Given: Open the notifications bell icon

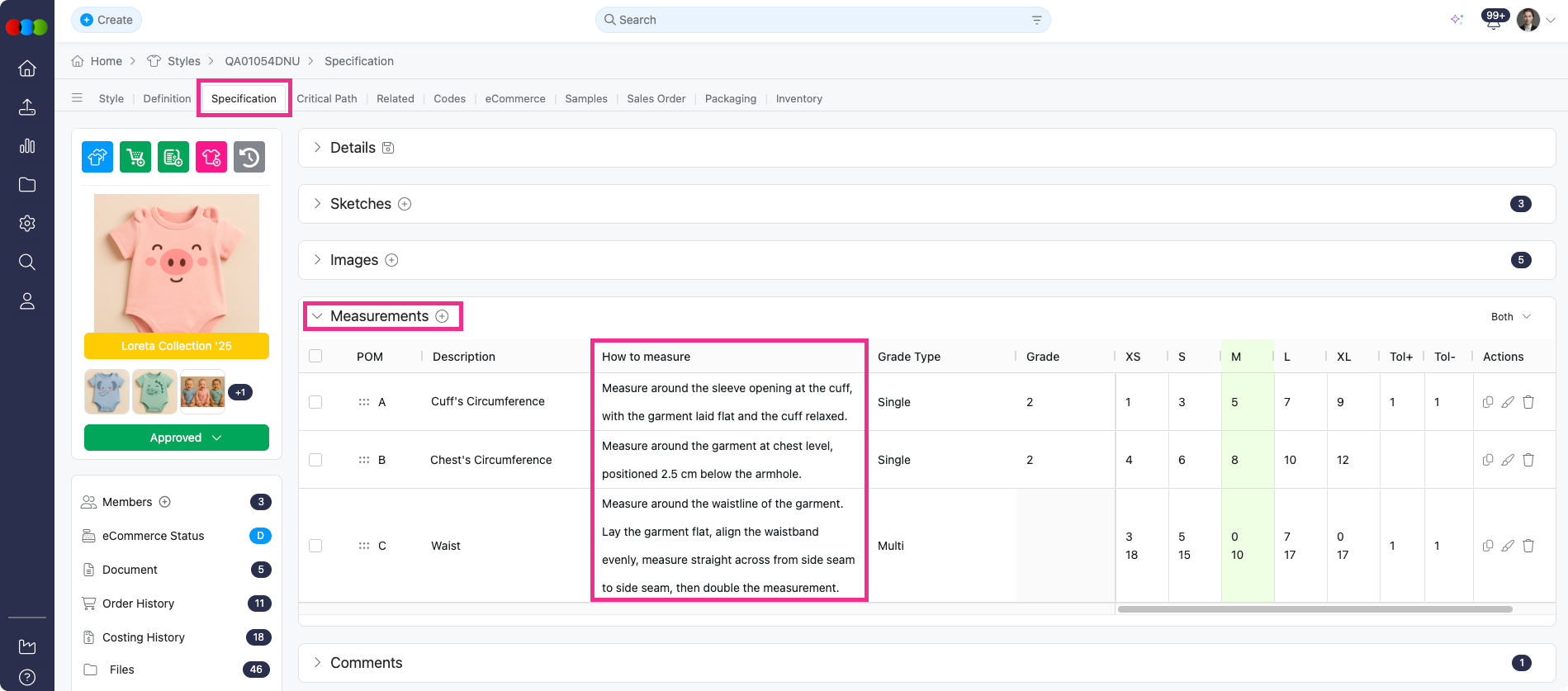Looking at the screenshot, I should tap(1493, 21).
